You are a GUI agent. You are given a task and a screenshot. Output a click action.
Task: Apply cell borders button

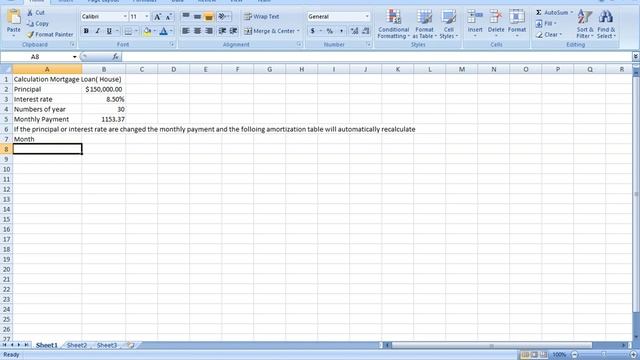tap(128, 31)
